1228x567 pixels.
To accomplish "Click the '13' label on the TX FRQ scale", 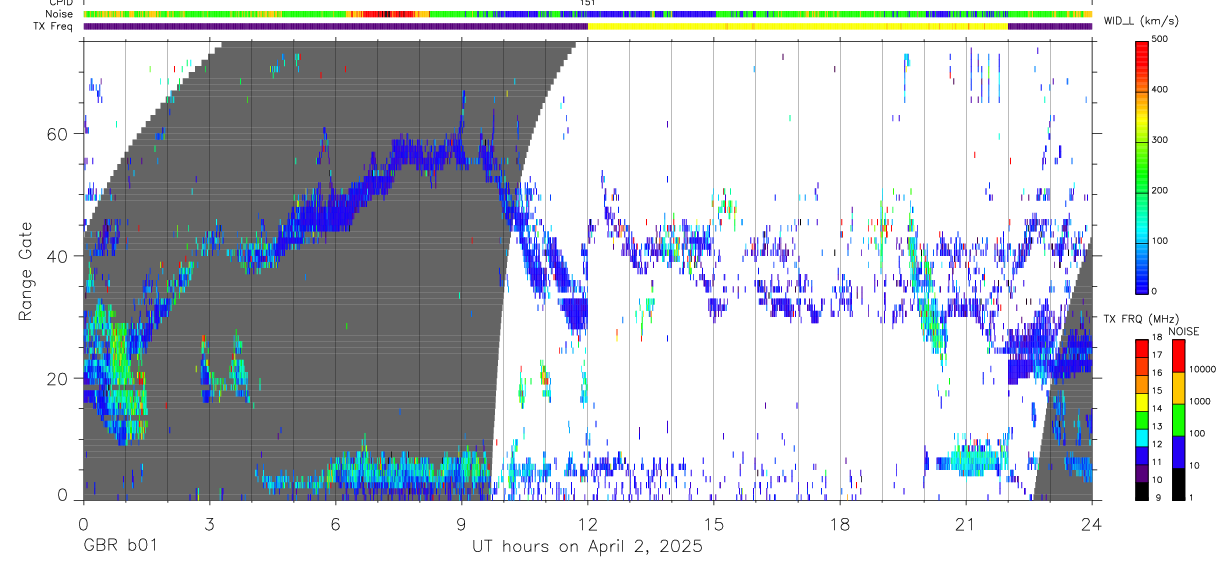I will [1158, 428].
